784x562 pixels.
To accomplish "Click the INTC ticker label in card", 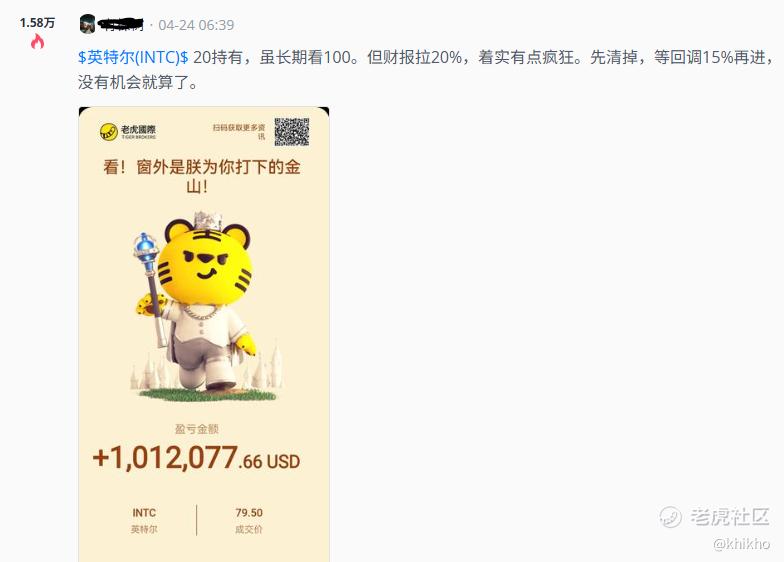I will [144, 513].
